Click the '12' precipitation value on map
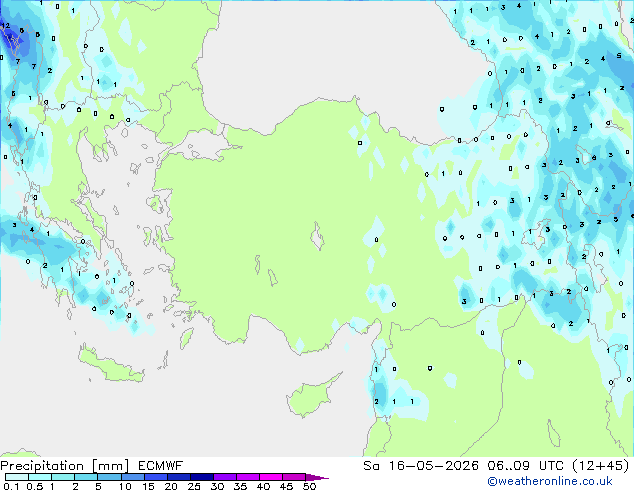Viewport: 634px width, 490px height. click(x=5, y=25)
